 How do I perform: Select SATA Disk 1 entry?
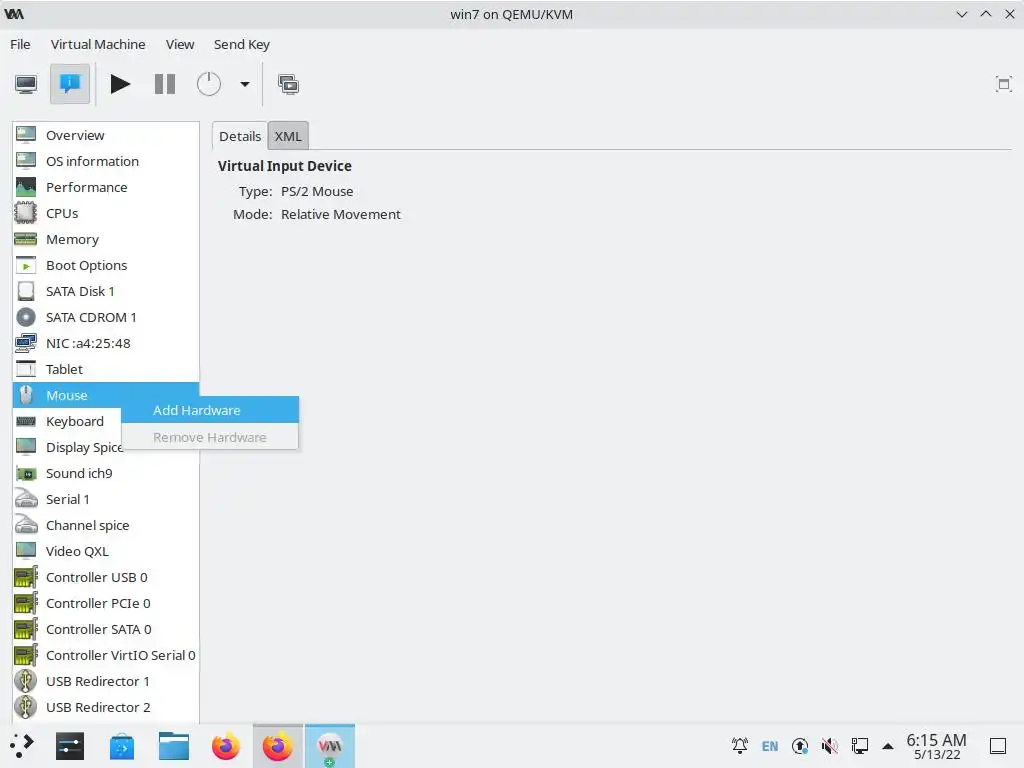[x=106, y=291]
